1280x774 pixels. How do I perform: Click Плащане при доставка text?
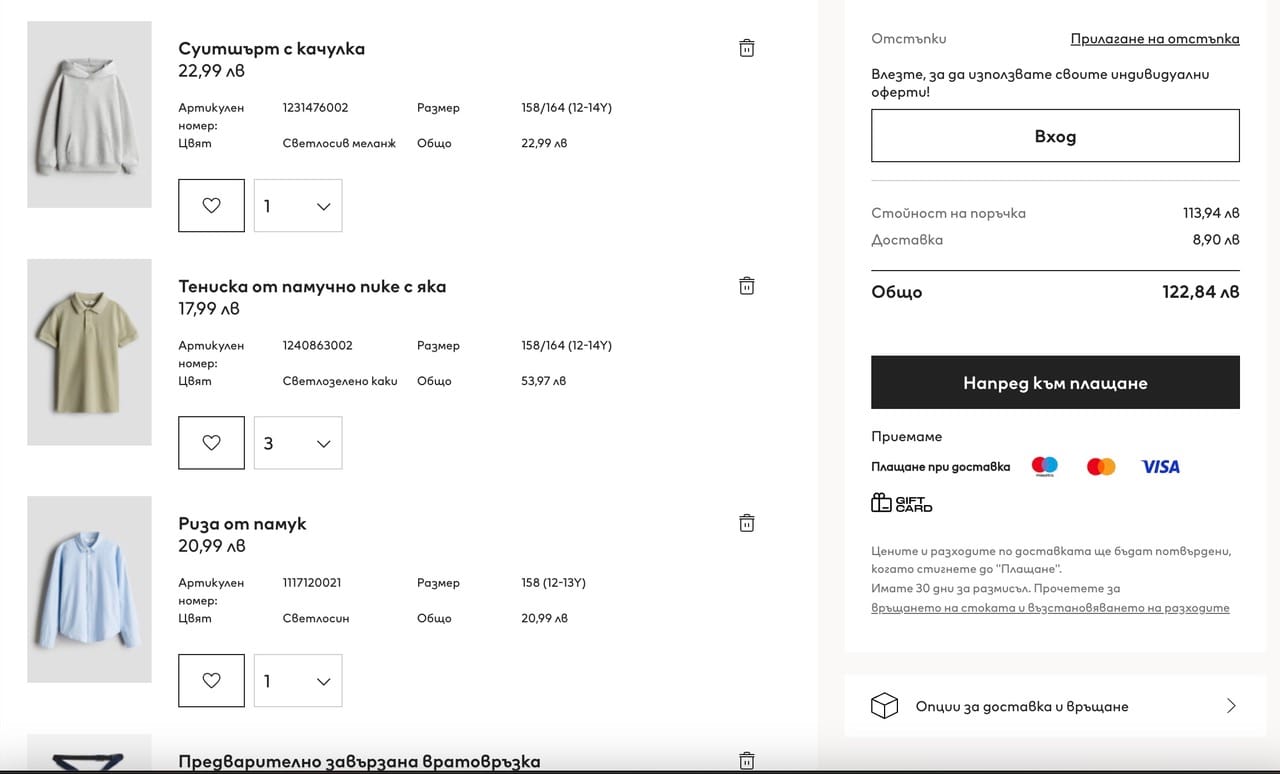coord(940,467)
